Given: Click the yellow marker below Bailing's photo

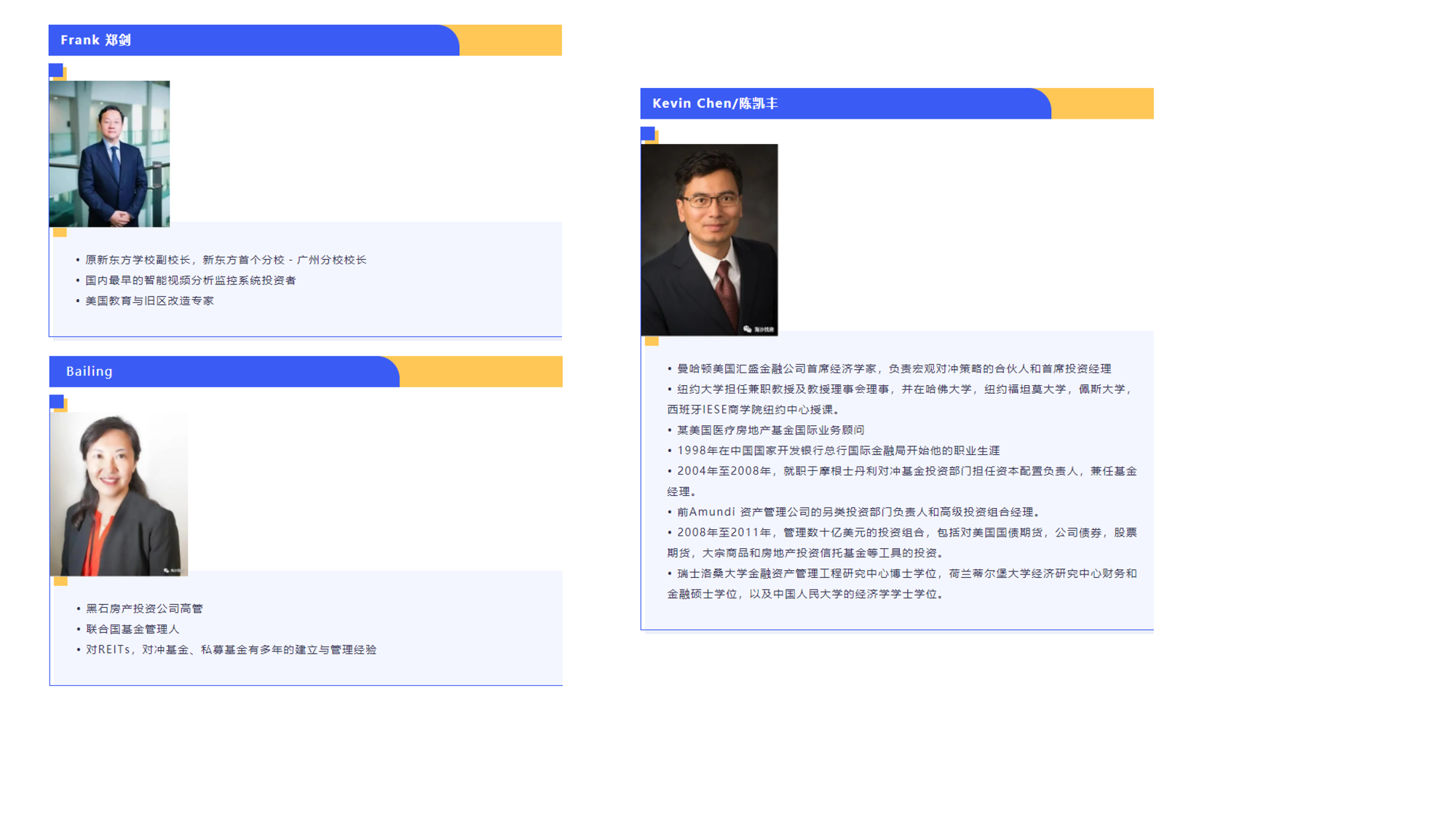Looking at the screenshot, I should tap(60, 581).
